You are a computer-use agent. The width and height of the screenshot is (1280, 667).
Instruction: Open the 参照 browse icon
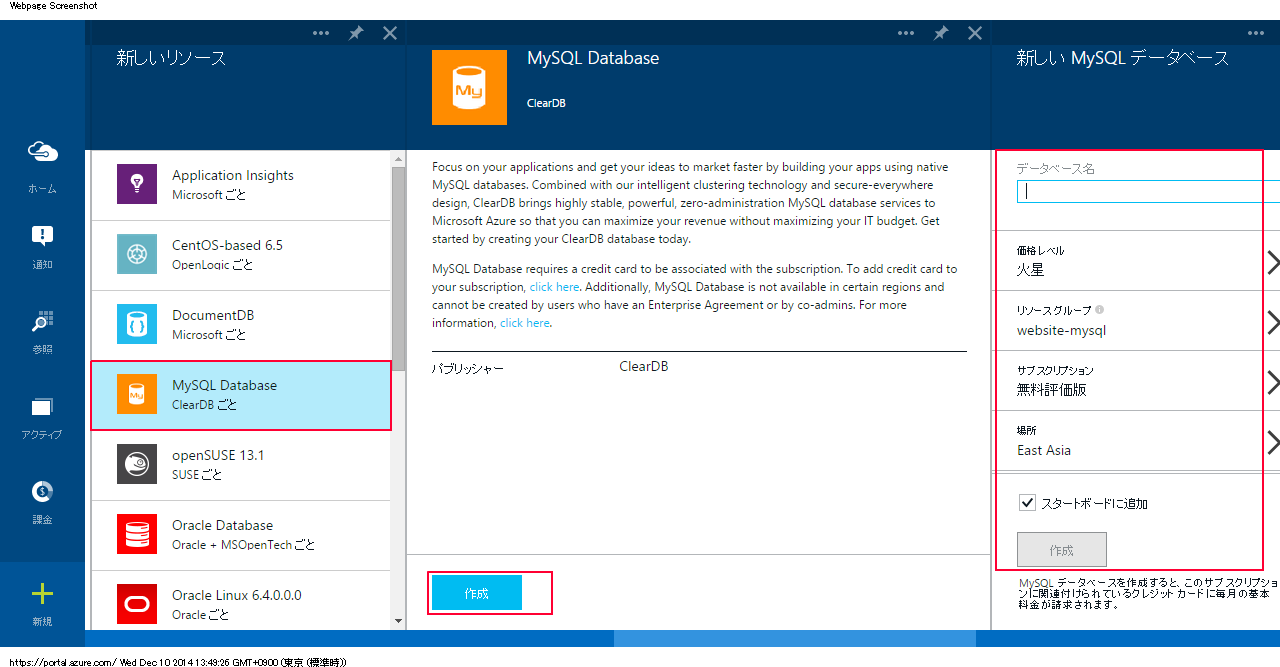tap(42, 321)
